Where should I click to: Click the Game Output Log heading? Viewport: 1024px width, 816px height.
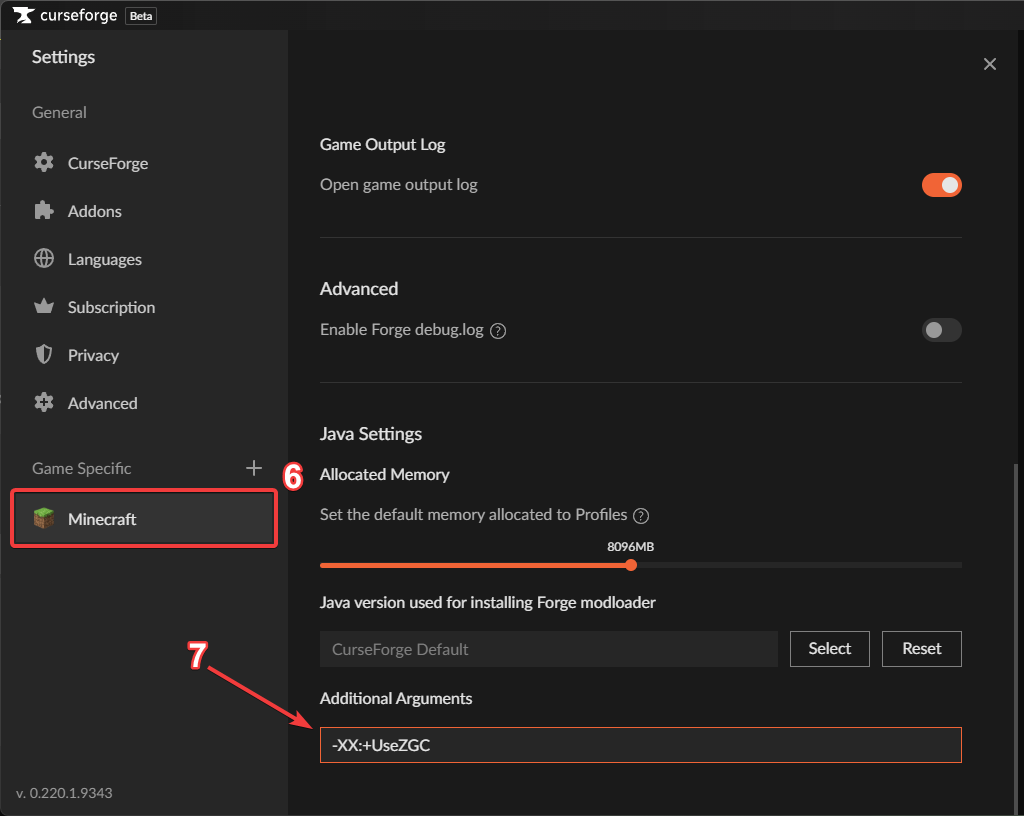point(383,145)
